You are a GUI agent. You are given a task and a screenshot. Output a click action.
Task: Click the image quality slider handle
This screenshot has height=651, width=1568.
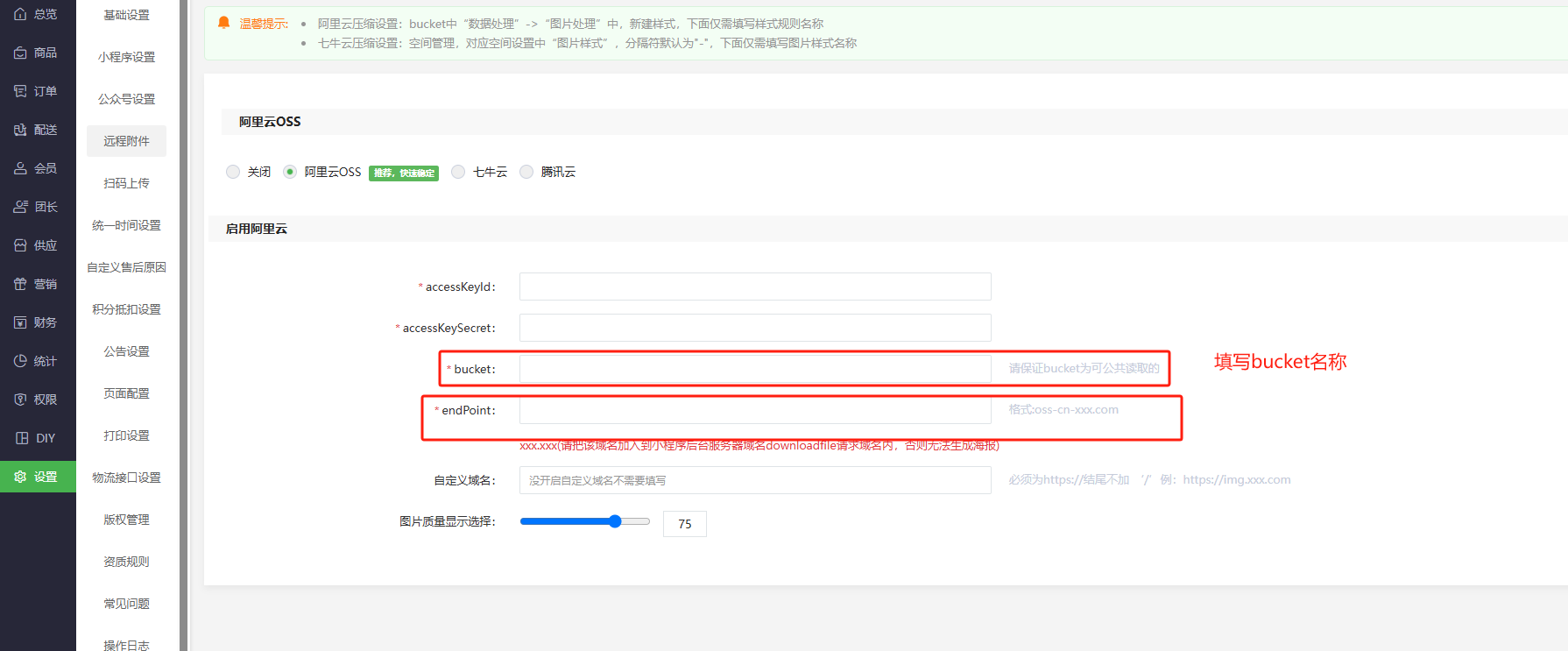click(615, 521)
